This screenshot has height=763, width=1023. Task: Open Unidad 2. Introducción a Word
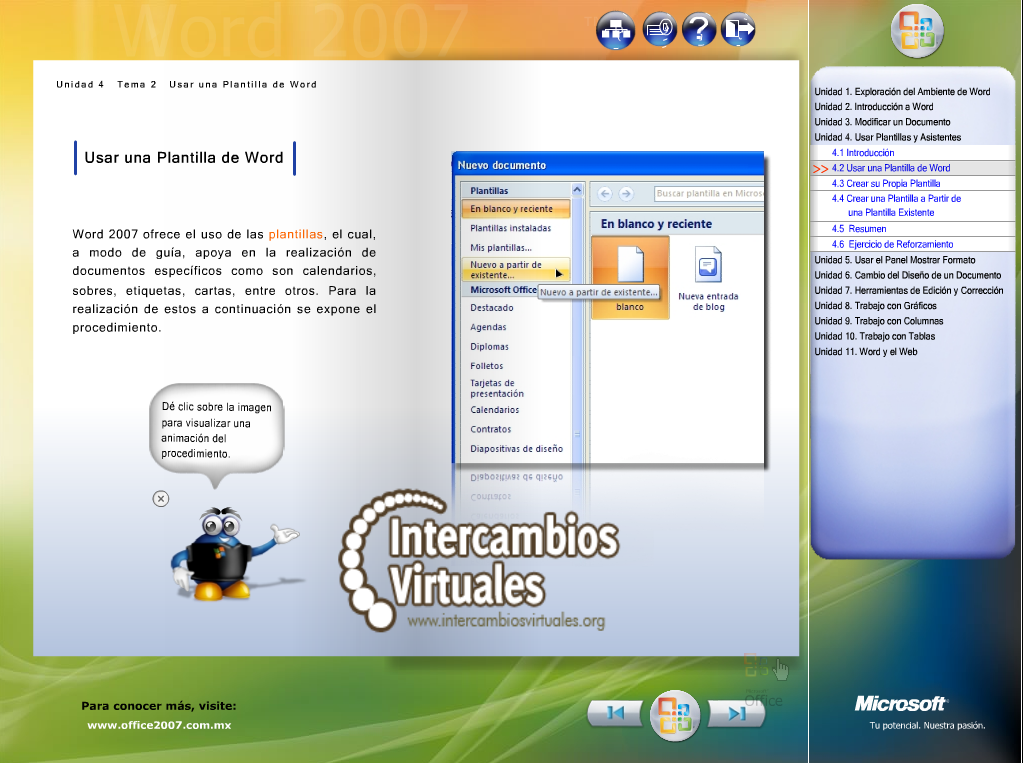(874, 107)
